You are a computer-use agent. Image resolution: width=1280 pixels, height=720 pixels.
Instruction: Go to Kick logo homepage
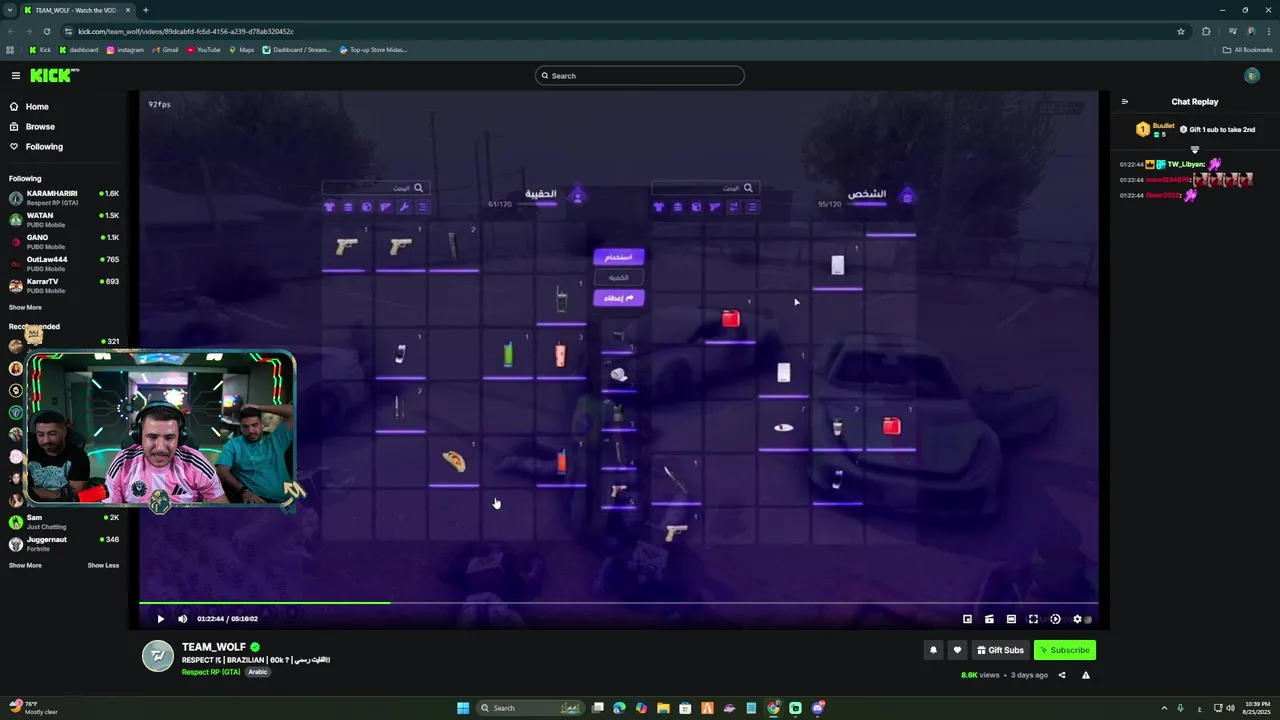[55, 75]
